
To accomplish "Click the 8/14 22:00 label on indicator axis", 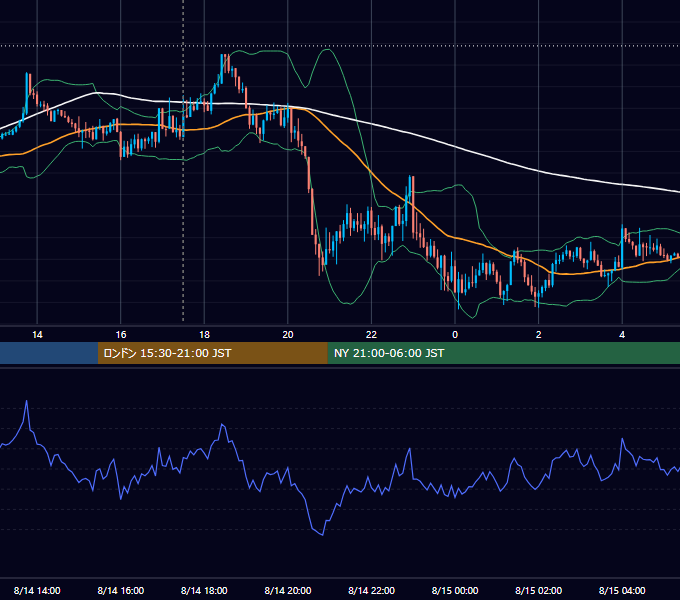I will 372,590.
